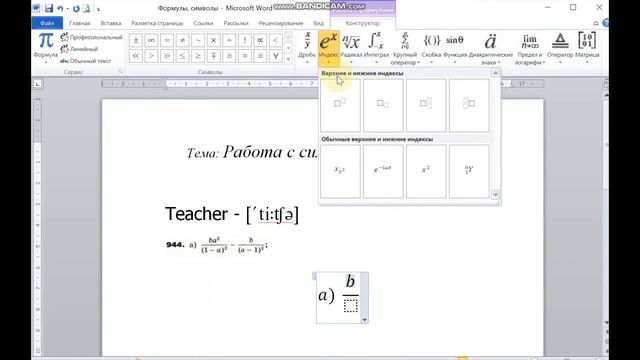Screen dimensions: 640x360
Task: Insert the common x sub y squared preset
Action: tap(340, 171)
